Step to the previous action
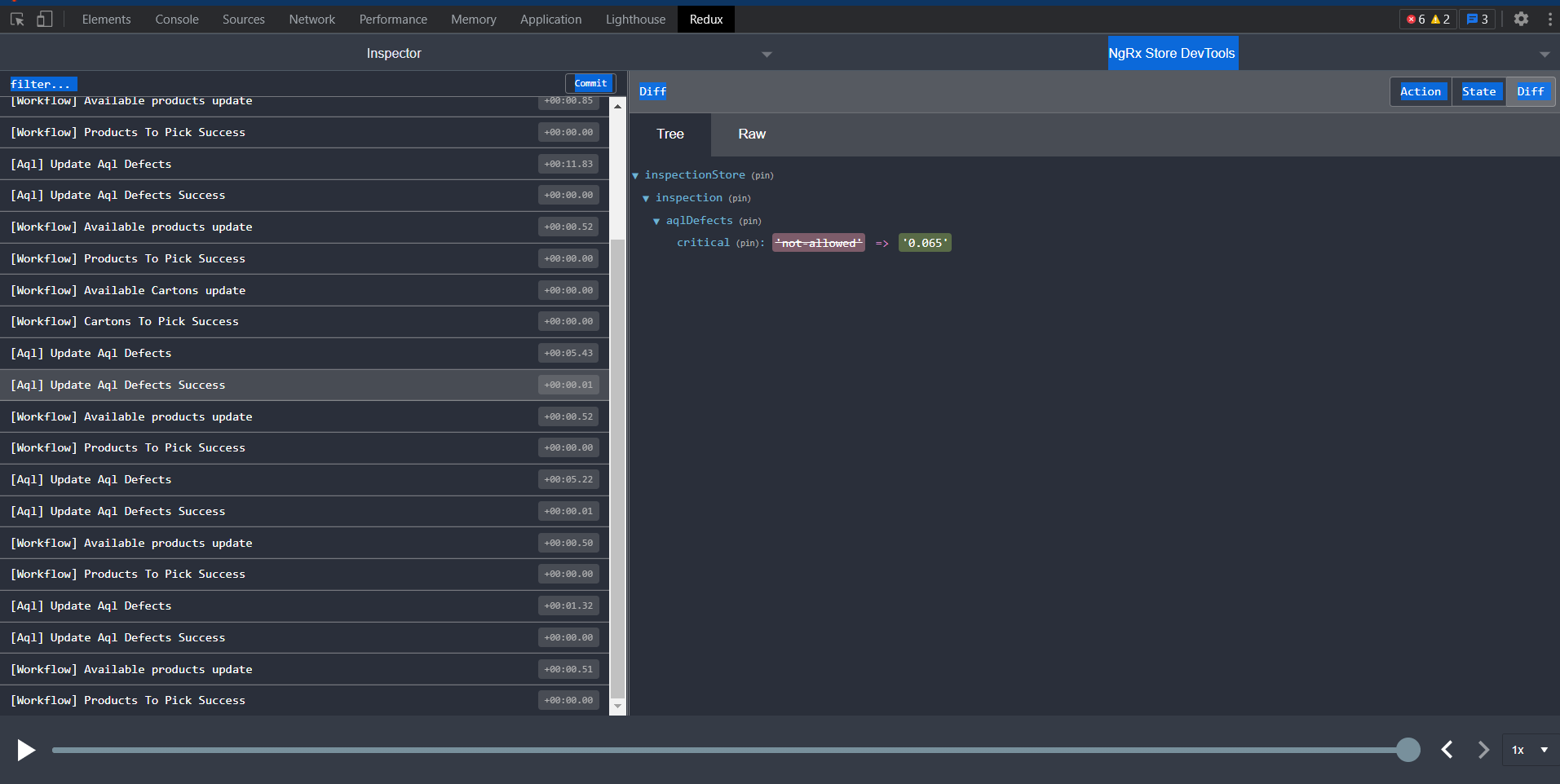This screenshot has width=1560, height=784. (1447, 750)
